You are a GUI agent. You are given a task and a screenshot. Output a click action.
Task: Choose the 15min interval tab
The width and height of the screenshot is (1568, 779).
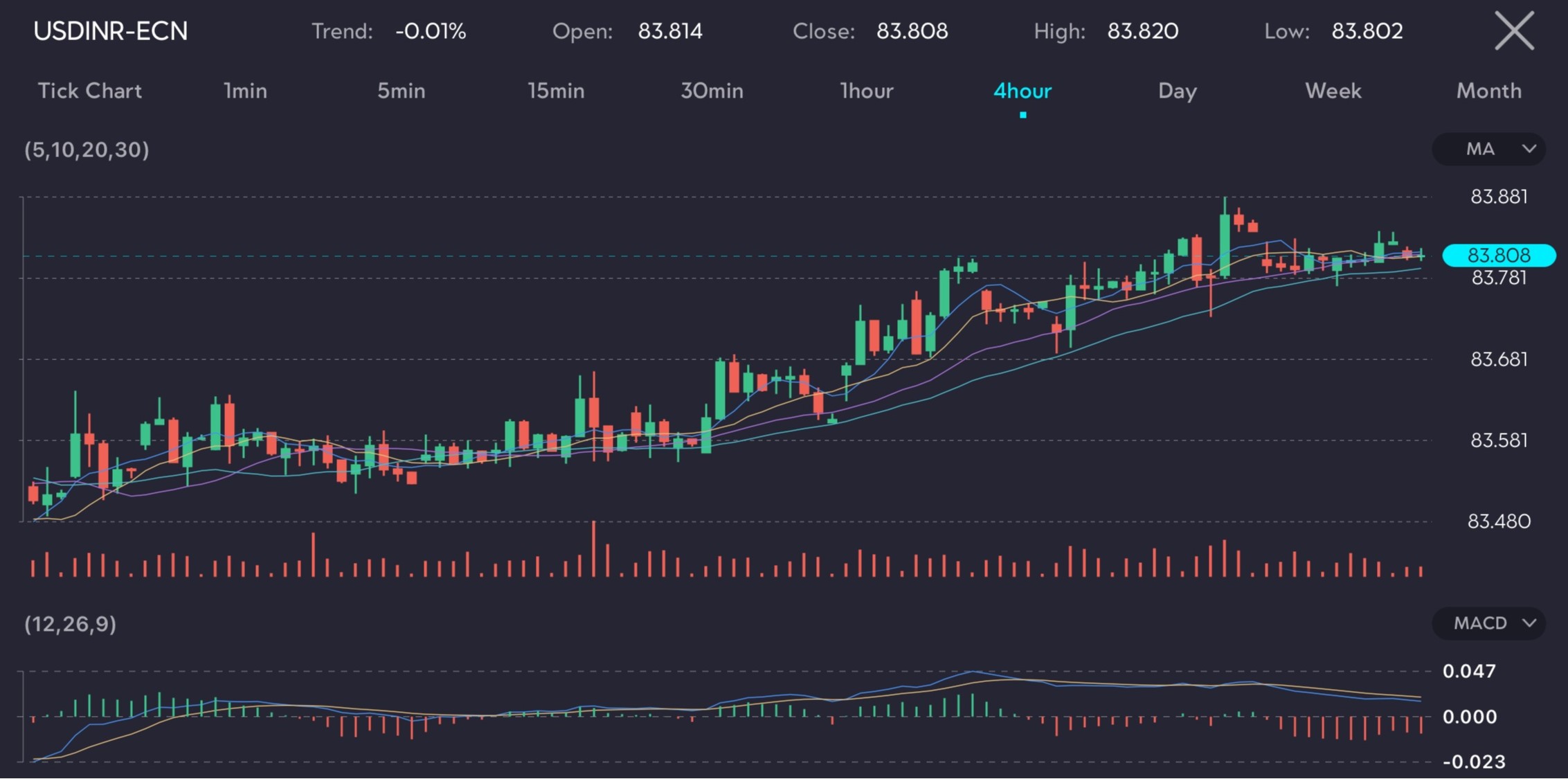point(556,91)
